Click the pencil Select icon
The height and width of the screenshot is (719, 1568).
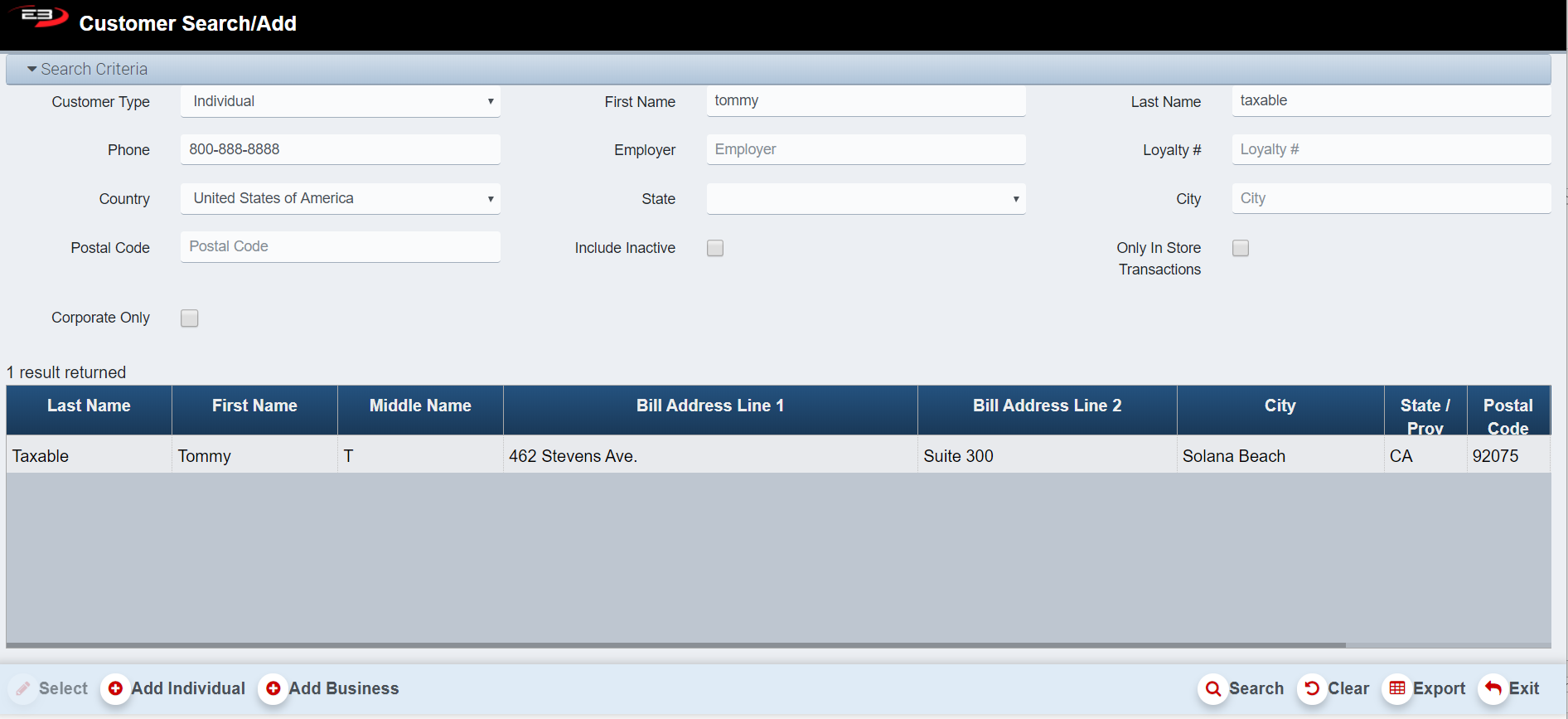[x=23, y=688]
